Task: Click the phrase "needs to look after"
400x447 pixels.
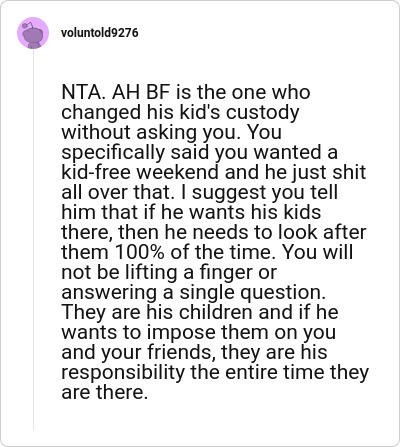Action: [279, 232]
